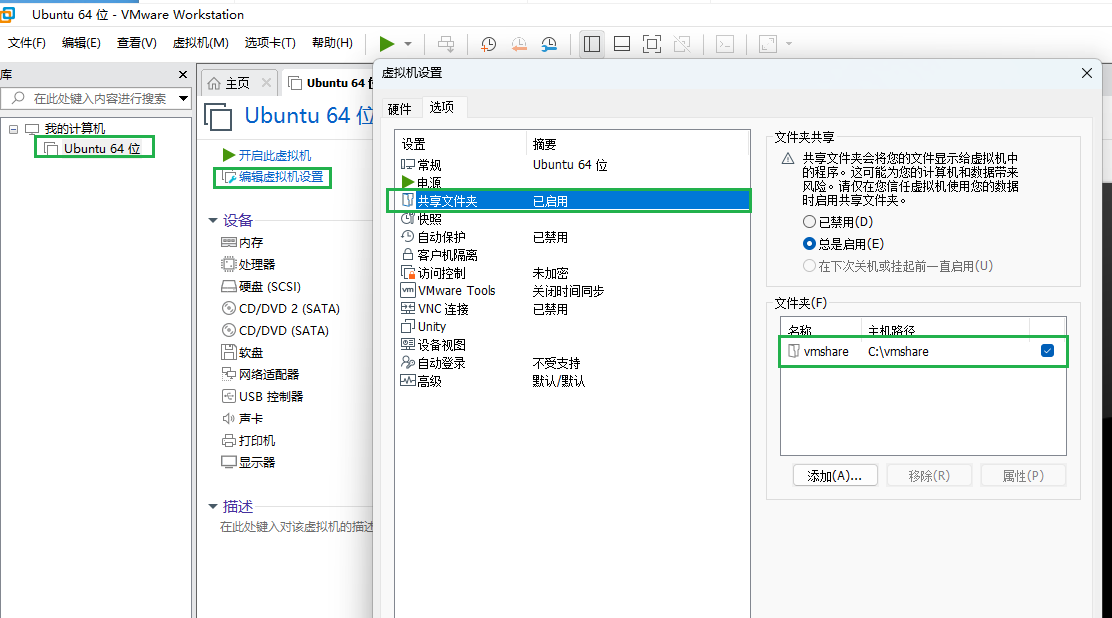
Task: Select the 快照 settings row
Action: pos(572,219)
